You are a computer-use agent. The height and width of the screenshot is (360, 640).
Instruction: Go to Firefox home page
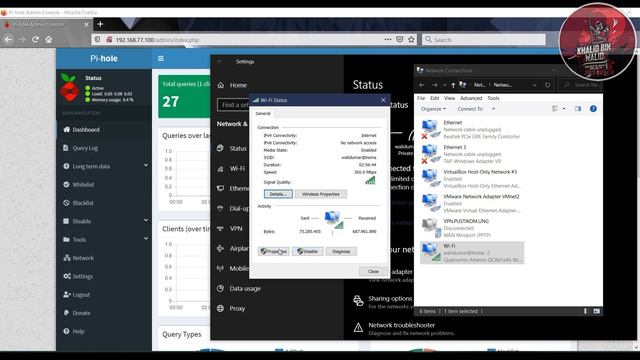(x=49, y=40)
